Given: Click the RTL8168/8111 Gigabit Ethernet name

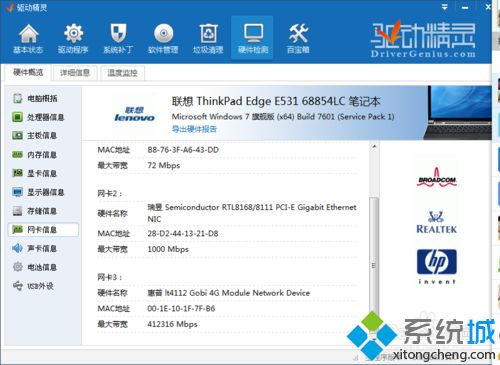Looking at the screenshot, I should click(x=252, y=213).
